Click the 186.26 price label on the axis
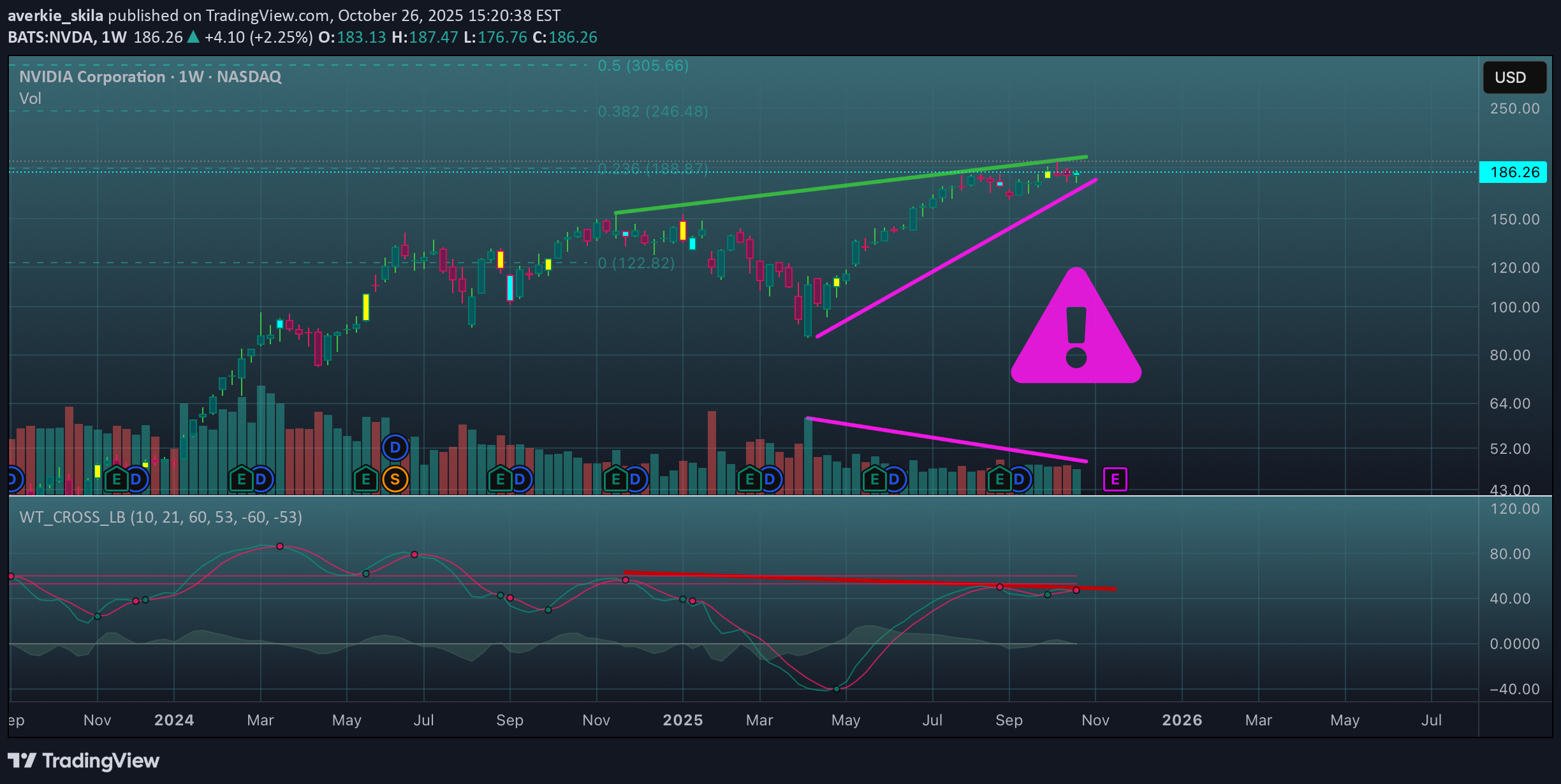Viewport: 1561px width, 784px height. coord(1513,171)
